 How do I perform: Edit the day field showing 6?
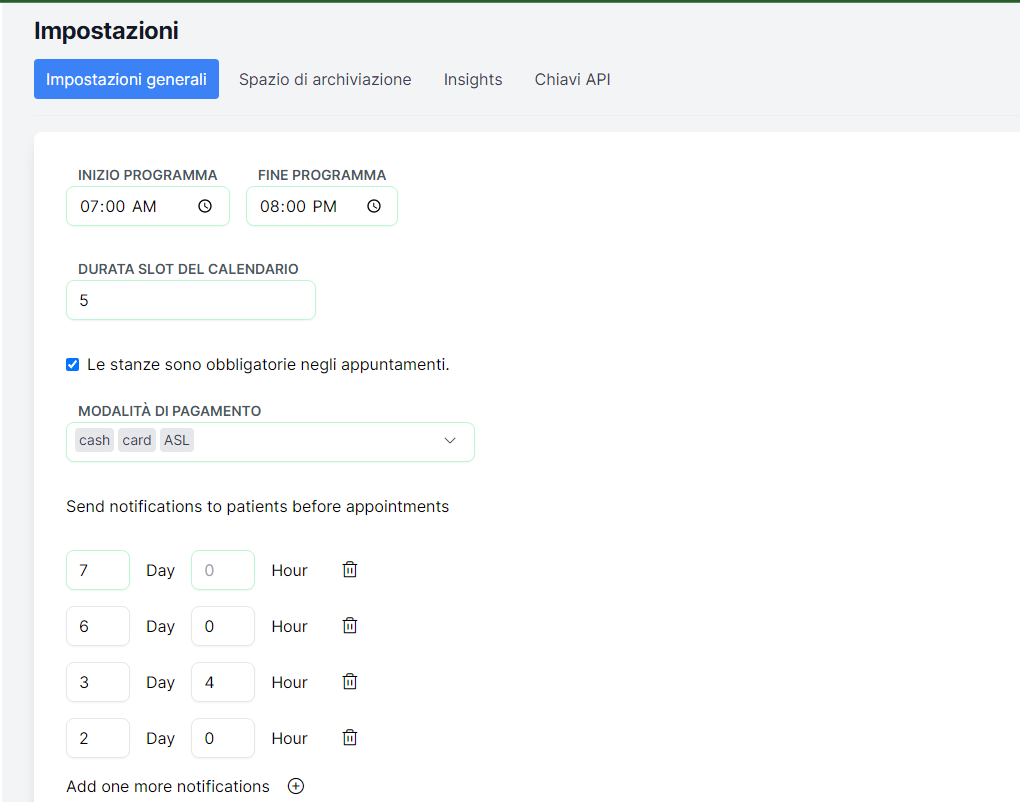click(98, 626)
